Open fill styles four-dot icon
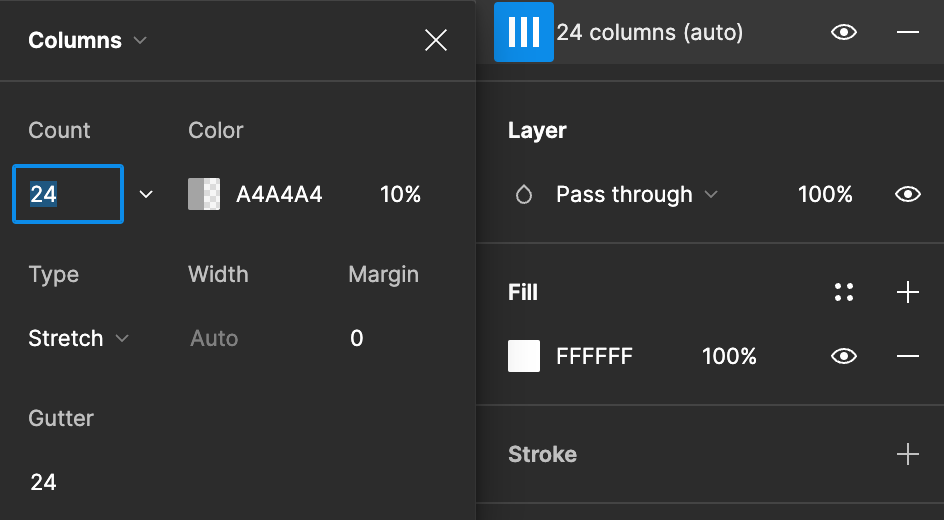The width and height of the screenshot is (944, 520). [x=844, y=292]
